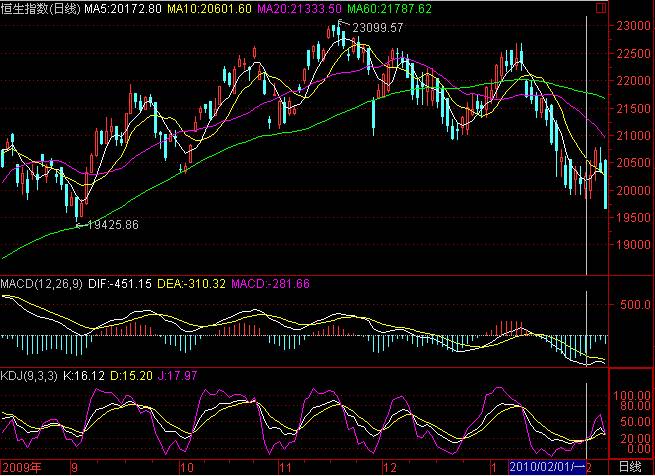The image size is (655, 476).
Task: Click the highlighted 2010/02/01/一 date label
Action: (547, 467)
